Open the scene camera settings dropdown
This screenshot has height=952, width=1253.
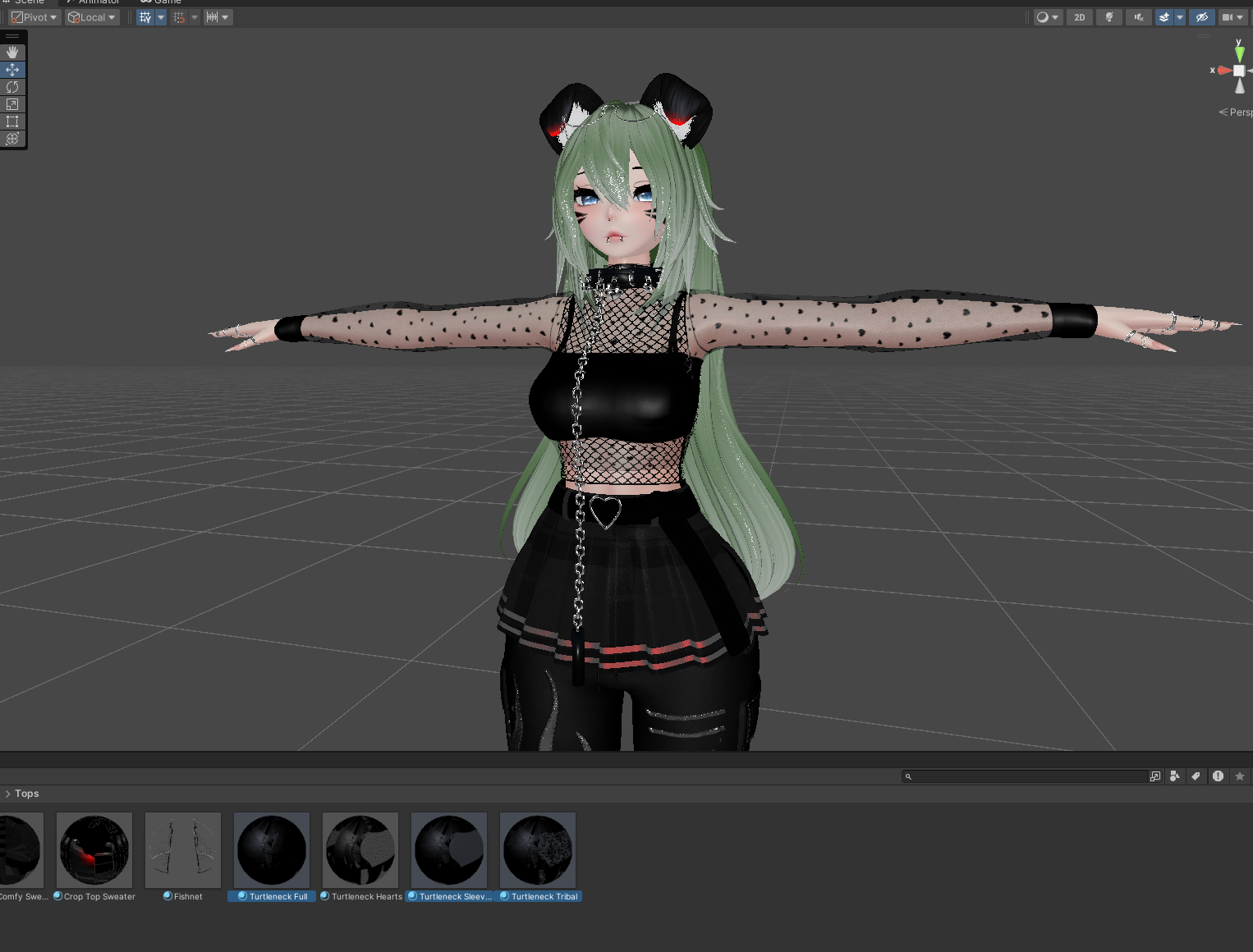pos(1232,17)
